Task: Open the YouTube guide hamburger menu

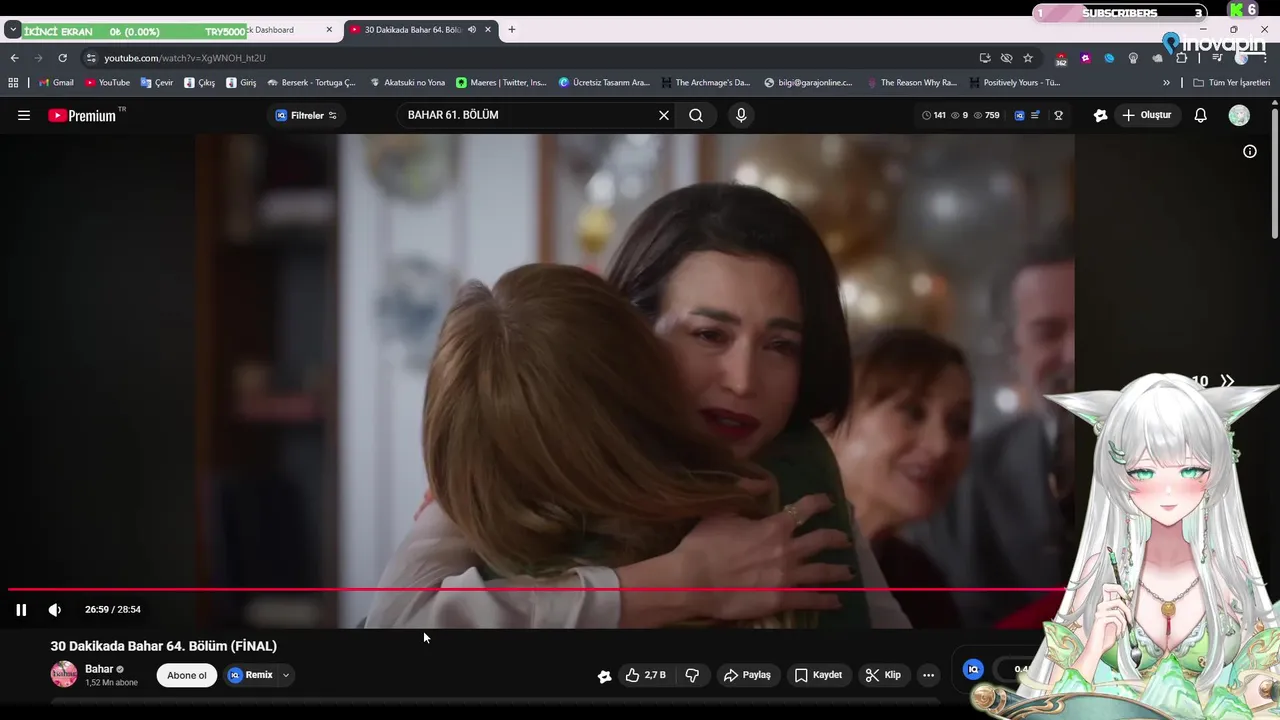Action: coord(24,115)
